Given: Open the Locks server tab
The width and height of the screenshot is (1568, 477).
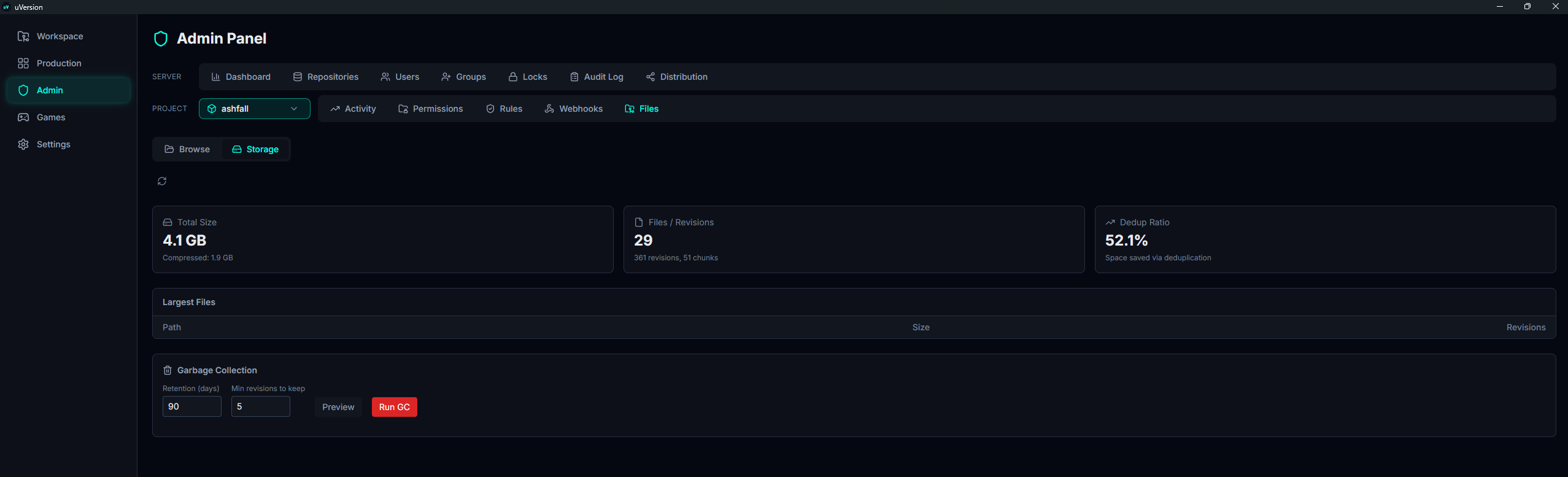Looking at the screenshot, I should pos(528,77).
